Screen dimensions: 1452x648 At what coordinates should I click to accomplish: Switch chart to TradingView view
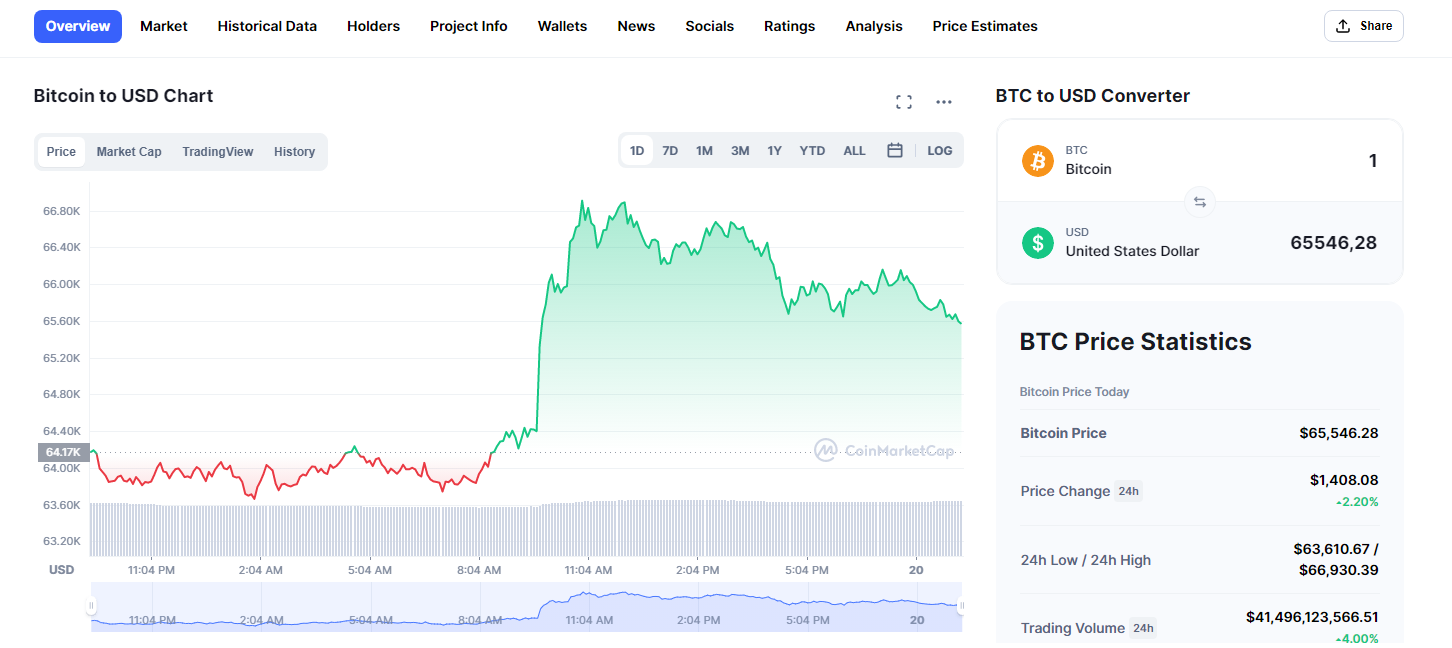point(218,152)
